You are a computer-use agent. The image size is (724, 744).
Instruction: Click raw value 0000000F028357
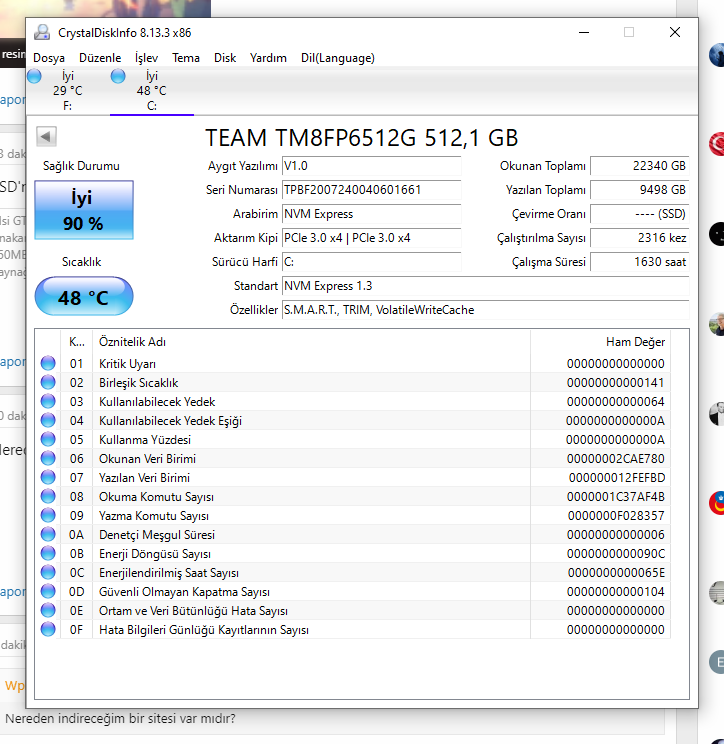tap(616, 516)
